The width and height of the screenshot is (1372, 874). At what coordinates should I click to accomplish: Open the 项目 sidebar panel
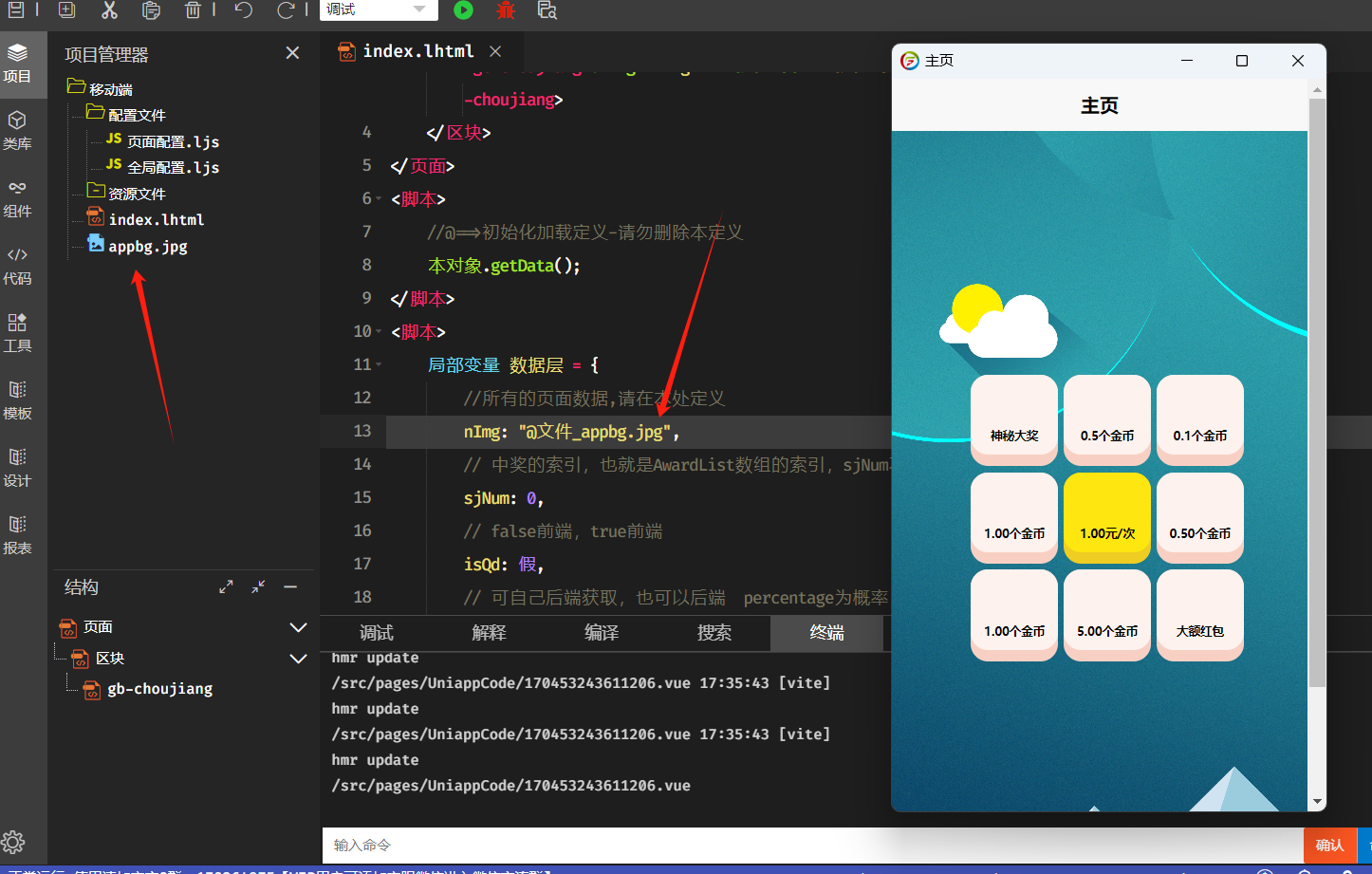pyautogui.click(x=17, y=64)
